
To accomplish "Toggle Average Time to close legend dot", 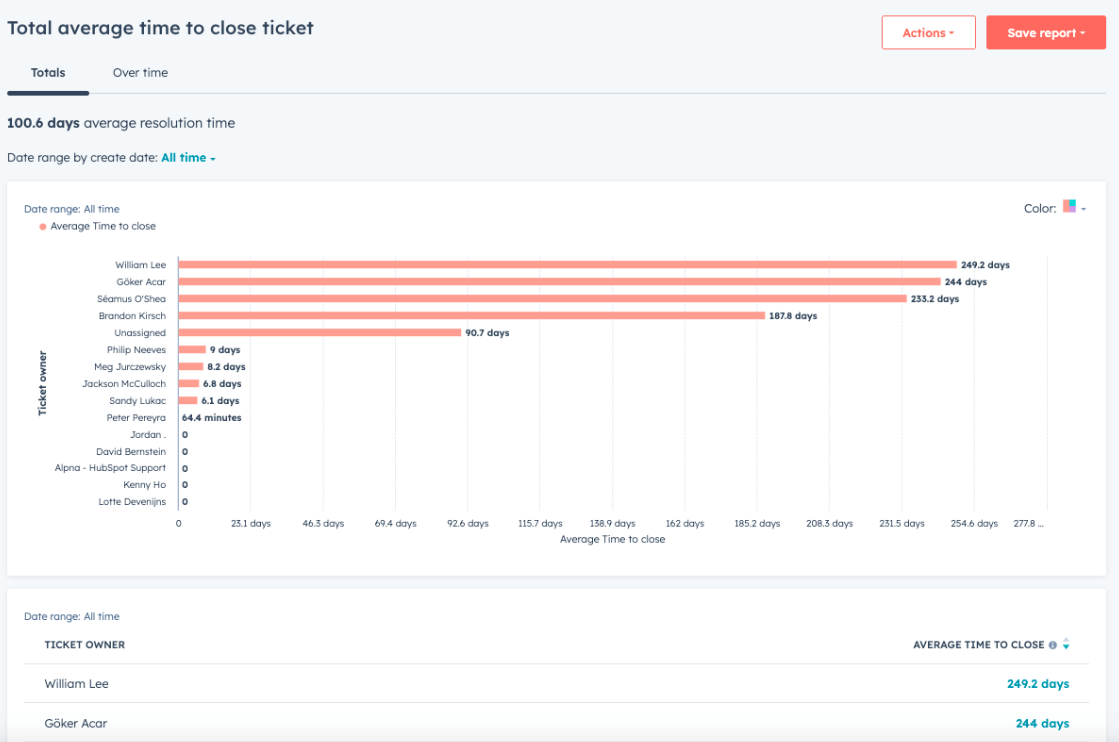I will 43,227.
